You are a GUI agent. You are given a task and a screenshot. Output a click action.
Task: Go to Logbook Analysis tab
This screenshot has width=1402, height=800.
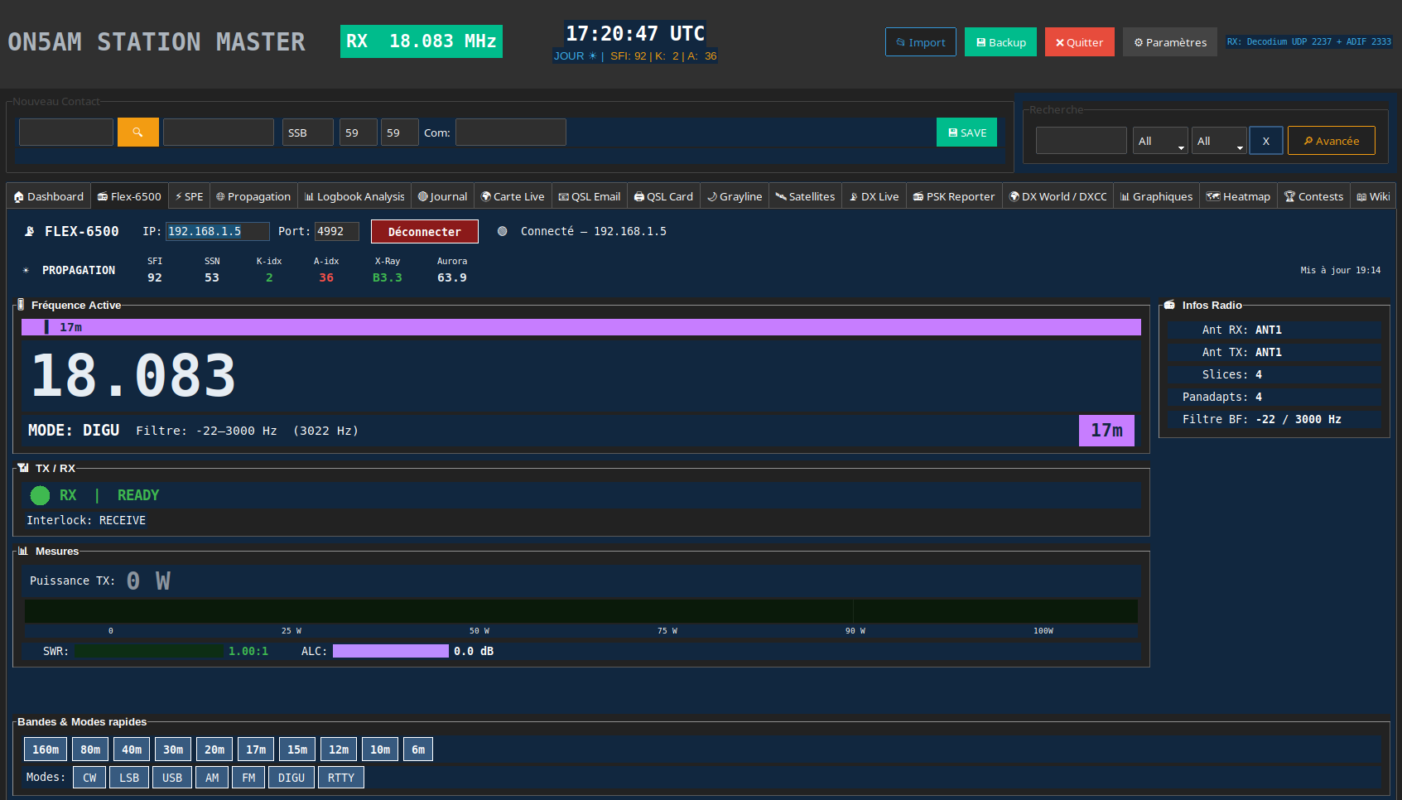(x=355, y=196)
